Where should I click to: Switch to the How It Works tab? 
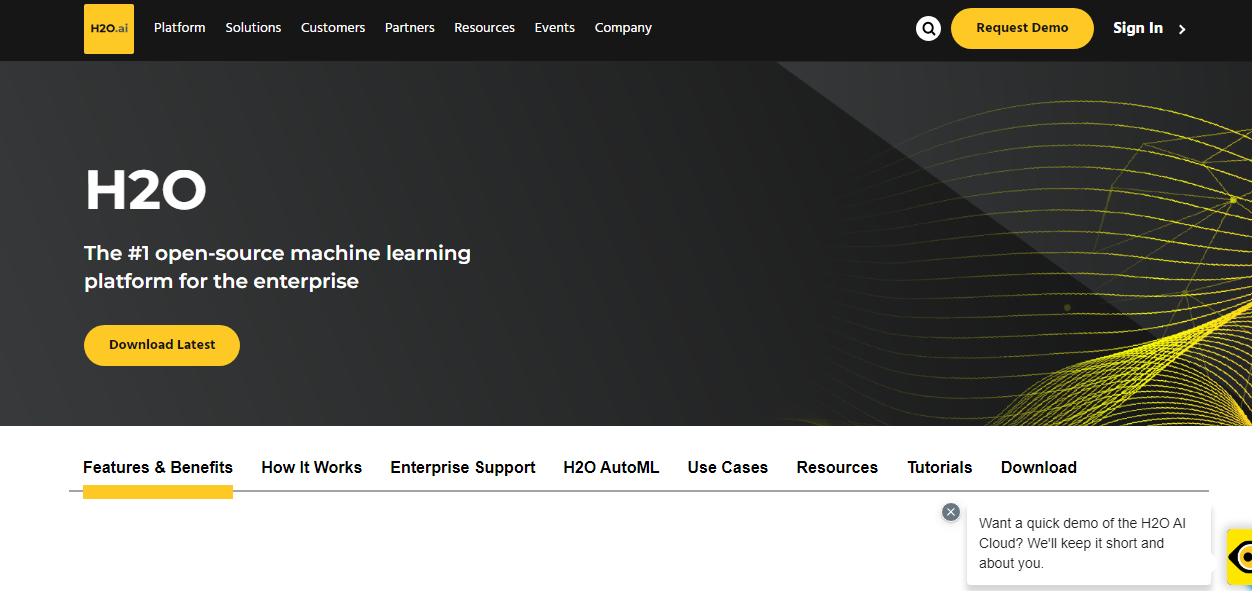pyautogui.click(x=312, y=467)
